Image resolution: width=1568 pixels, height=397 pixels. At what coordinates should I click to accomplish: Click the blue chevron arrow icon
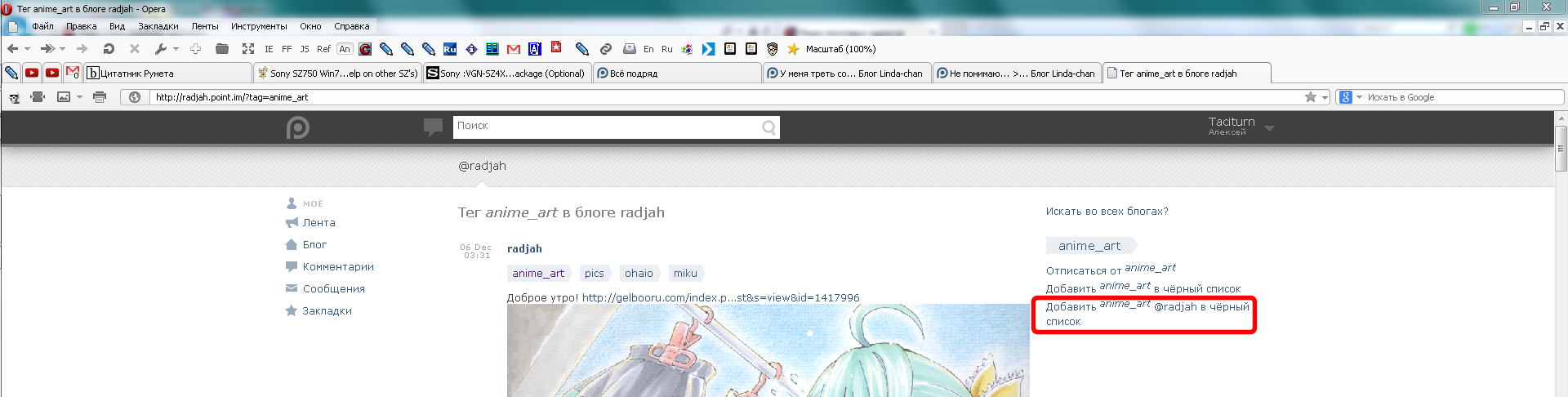coord(708,49)
